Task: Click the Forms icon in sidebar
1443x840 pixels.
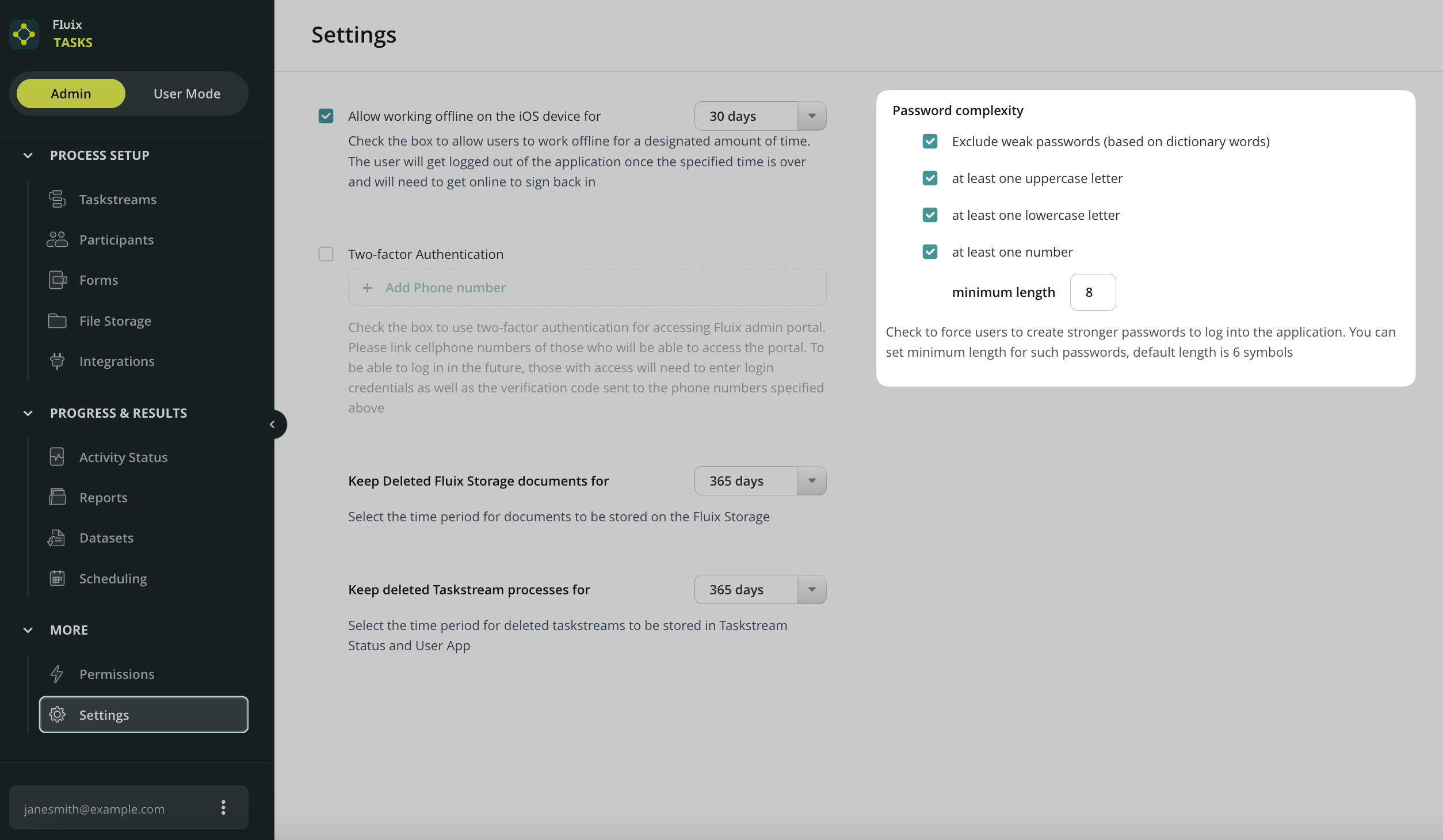Action: click(x=57, y=280)
